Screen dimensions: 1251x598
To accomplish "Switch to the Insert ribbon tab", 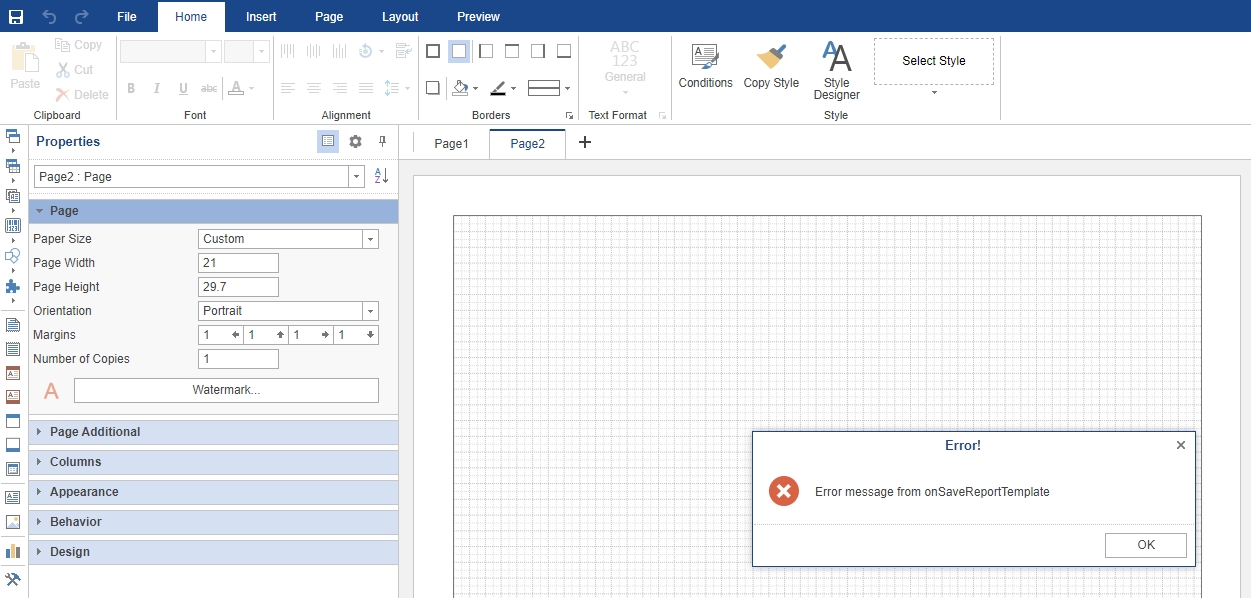I will coord(261,17).
